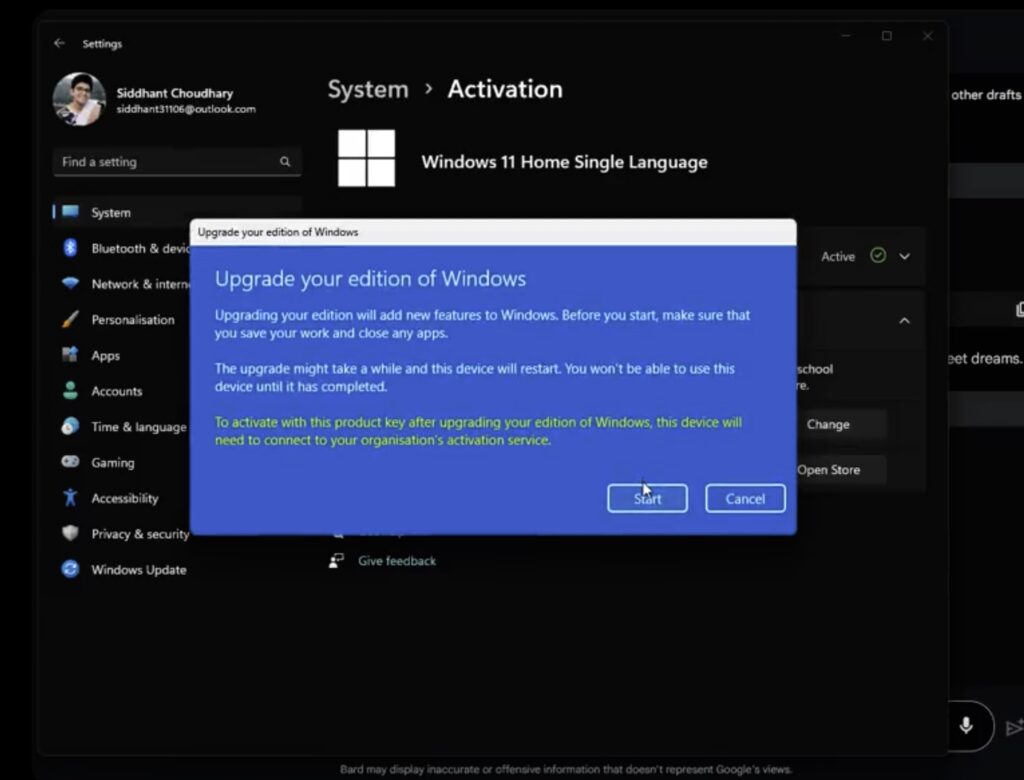Click the search magnifier in Find a setting
Screen dimensions: 1024x780
(285, 161)
